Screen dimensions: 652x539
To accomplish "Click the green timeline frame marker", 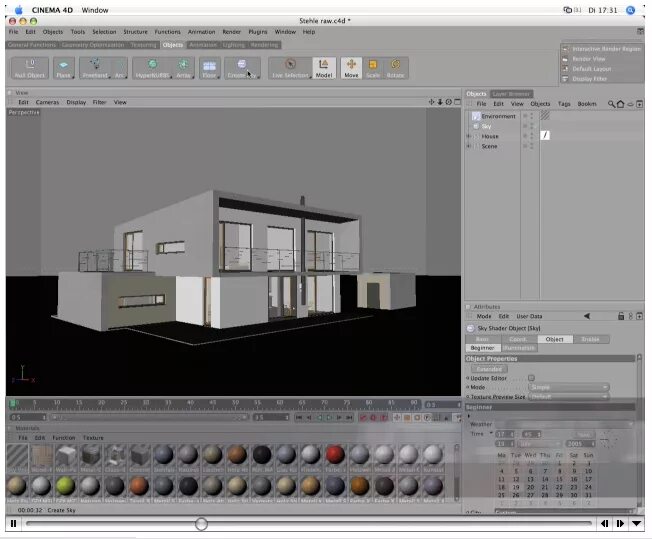I will click(x=12, y=403).
